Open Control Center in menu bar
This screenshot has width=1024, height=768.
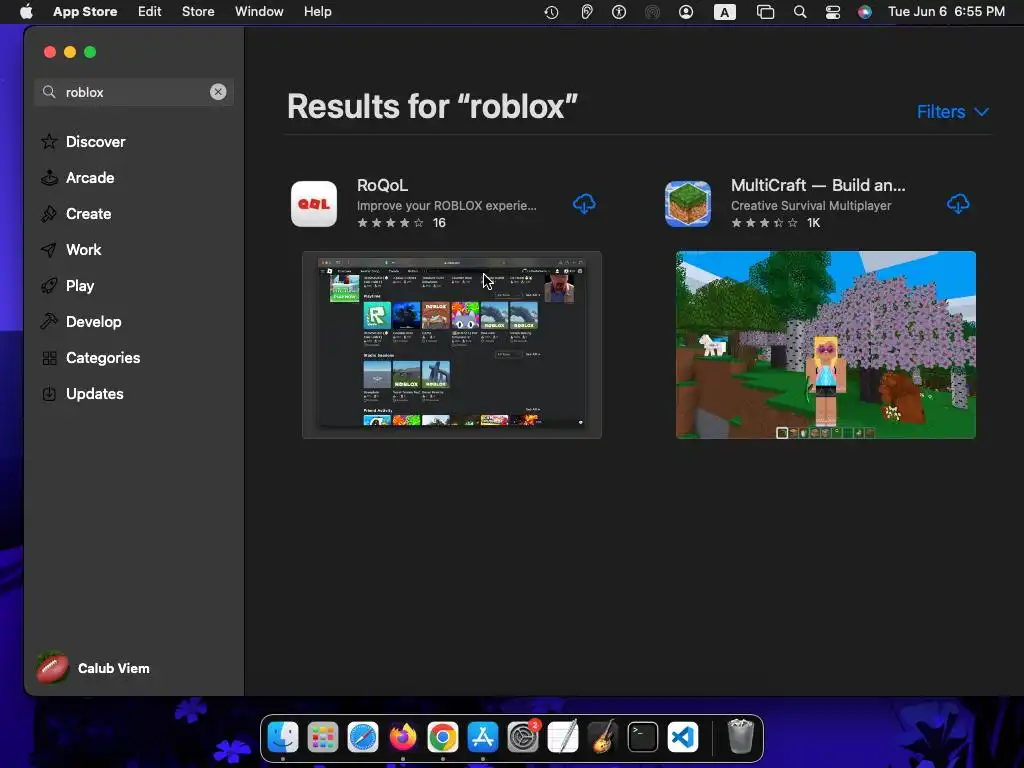click(833, 12)
